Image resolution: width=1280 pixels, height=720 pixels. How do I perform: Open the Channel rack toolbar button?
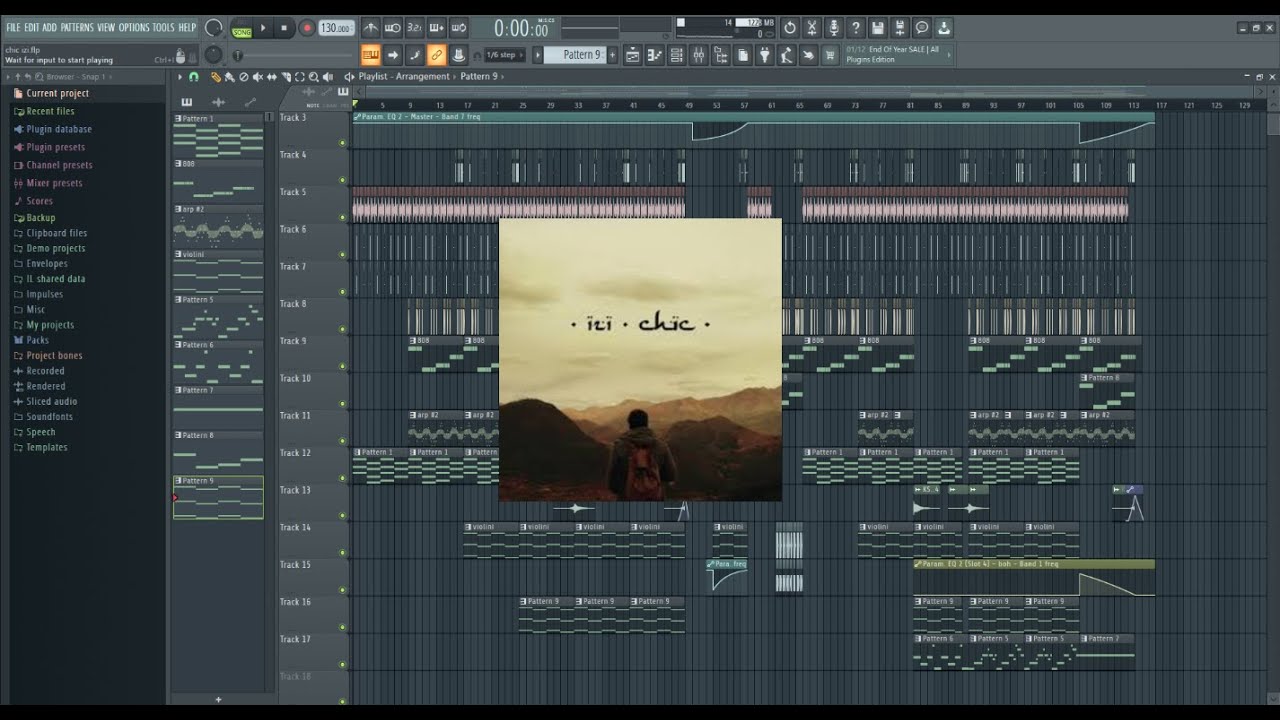point(676,55)
